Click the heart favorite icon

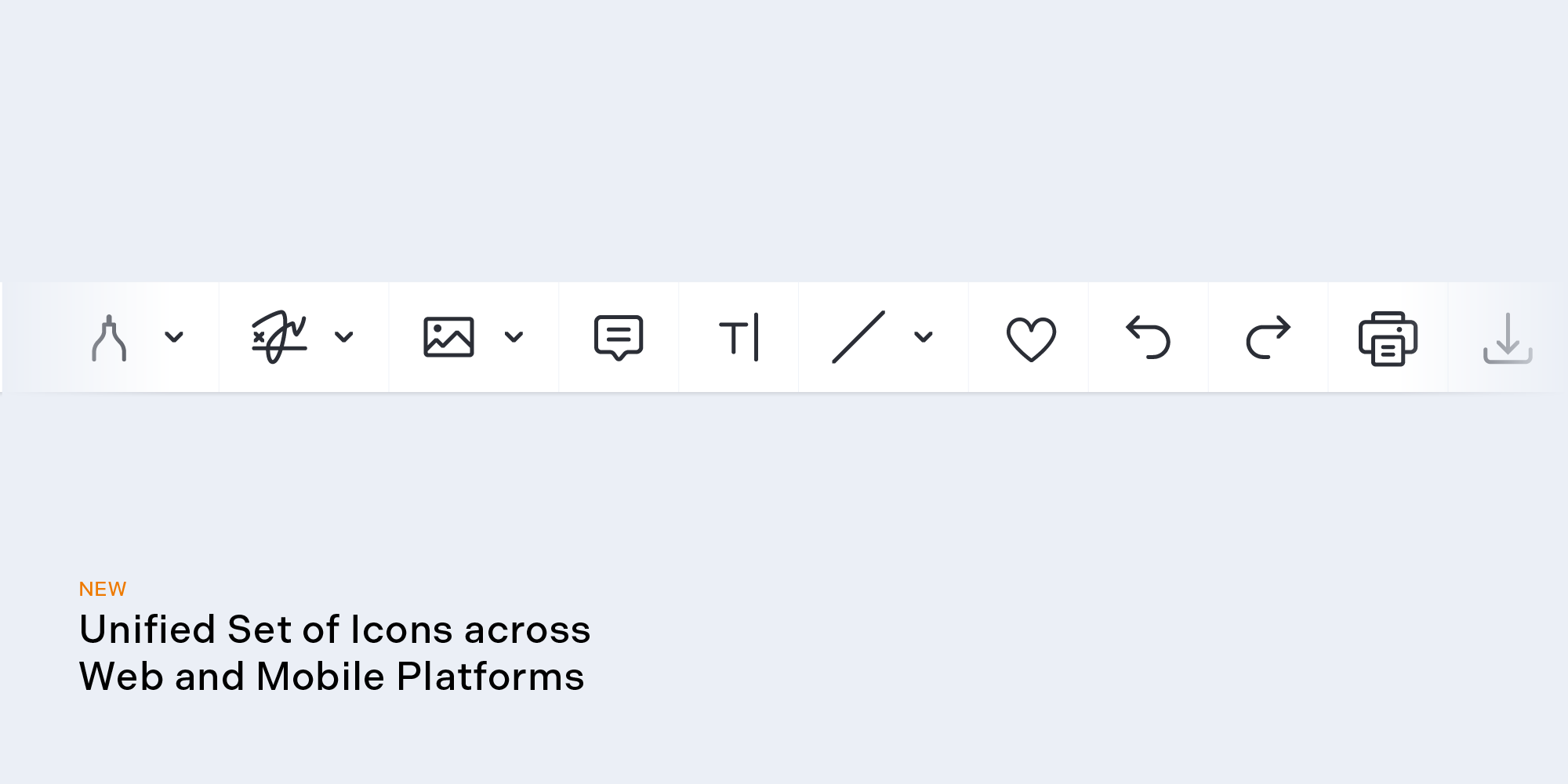(x=1031, y=339)
